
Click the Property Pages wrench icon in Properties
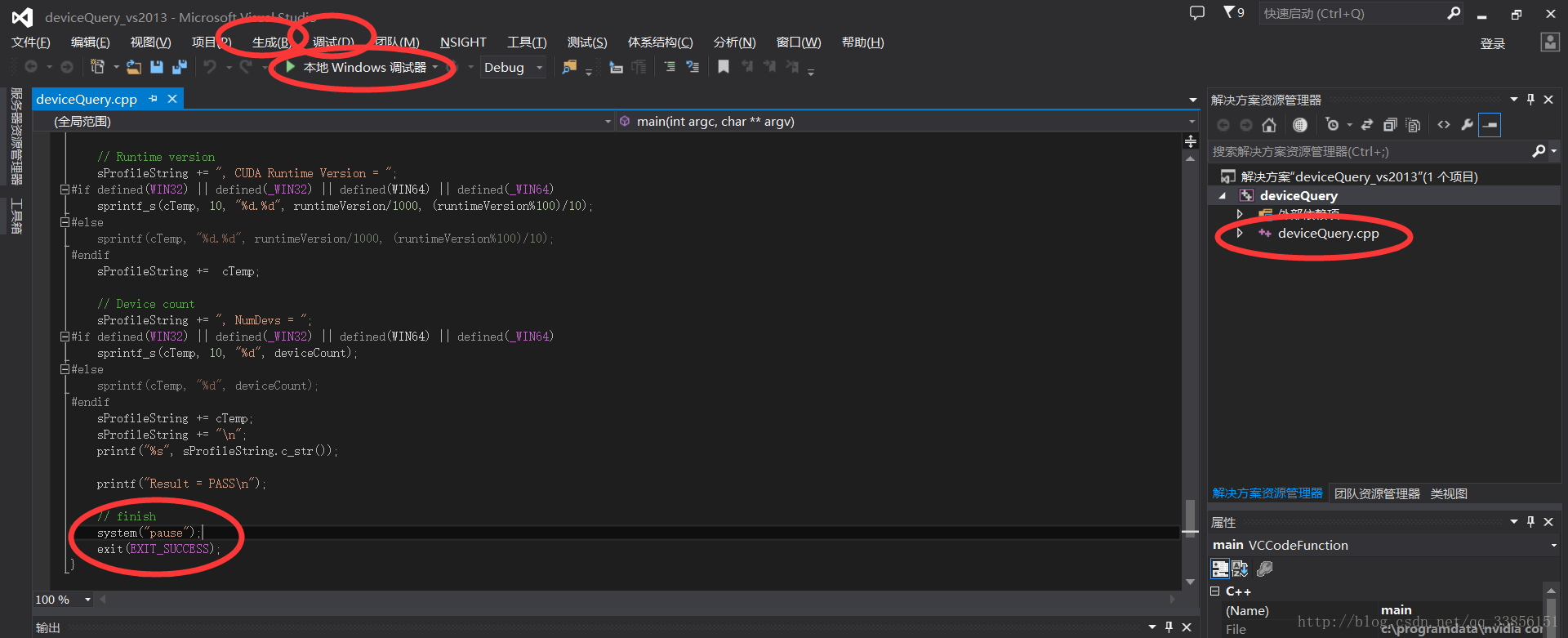(x=1265, y=569)
